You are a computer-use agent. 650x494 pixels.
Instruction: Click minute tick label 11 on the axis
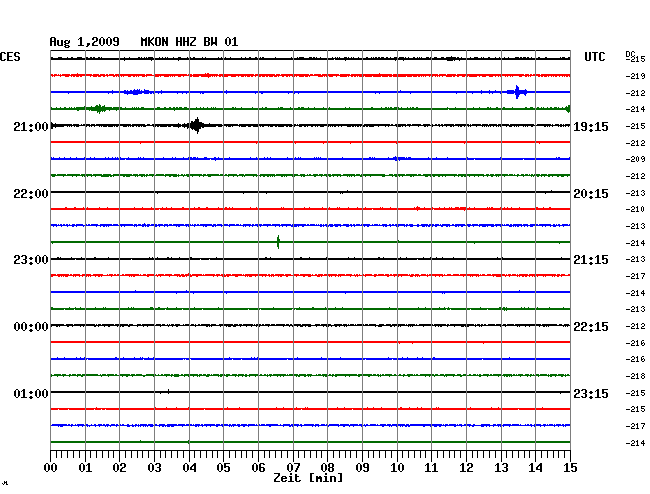pos(432,467)
